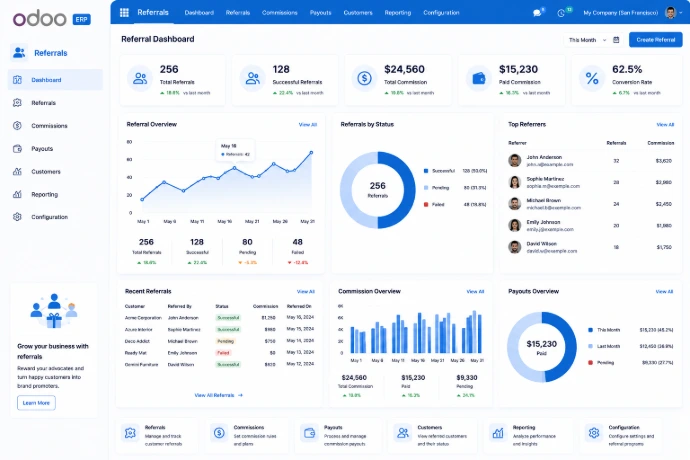Open the Commissions tab in top menu
Image resolution: width=690 pixels, height=460 pixels.
pyautogui.click(x=280, y=13)
